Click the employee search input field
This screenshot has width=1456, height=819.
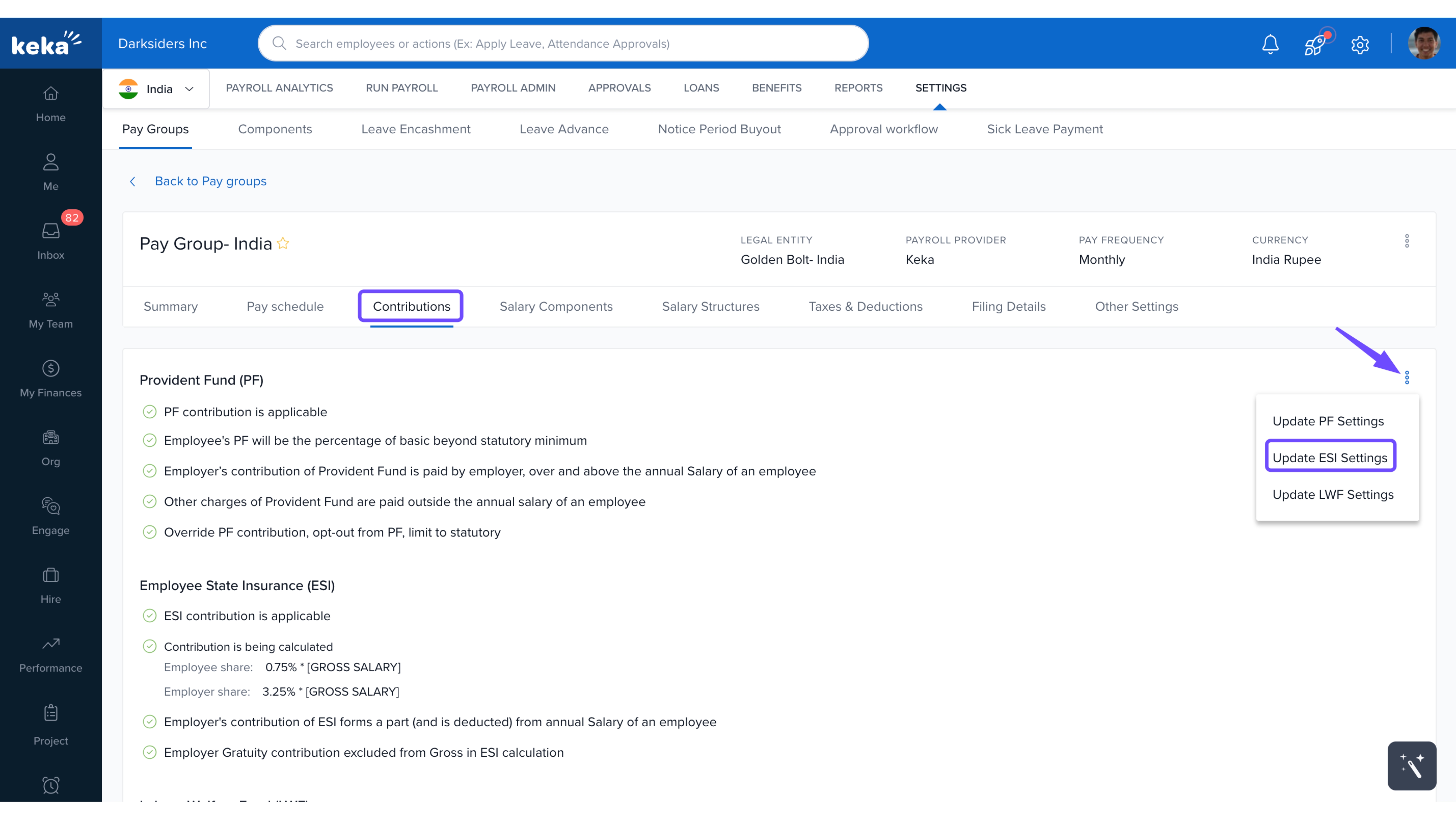563,43
